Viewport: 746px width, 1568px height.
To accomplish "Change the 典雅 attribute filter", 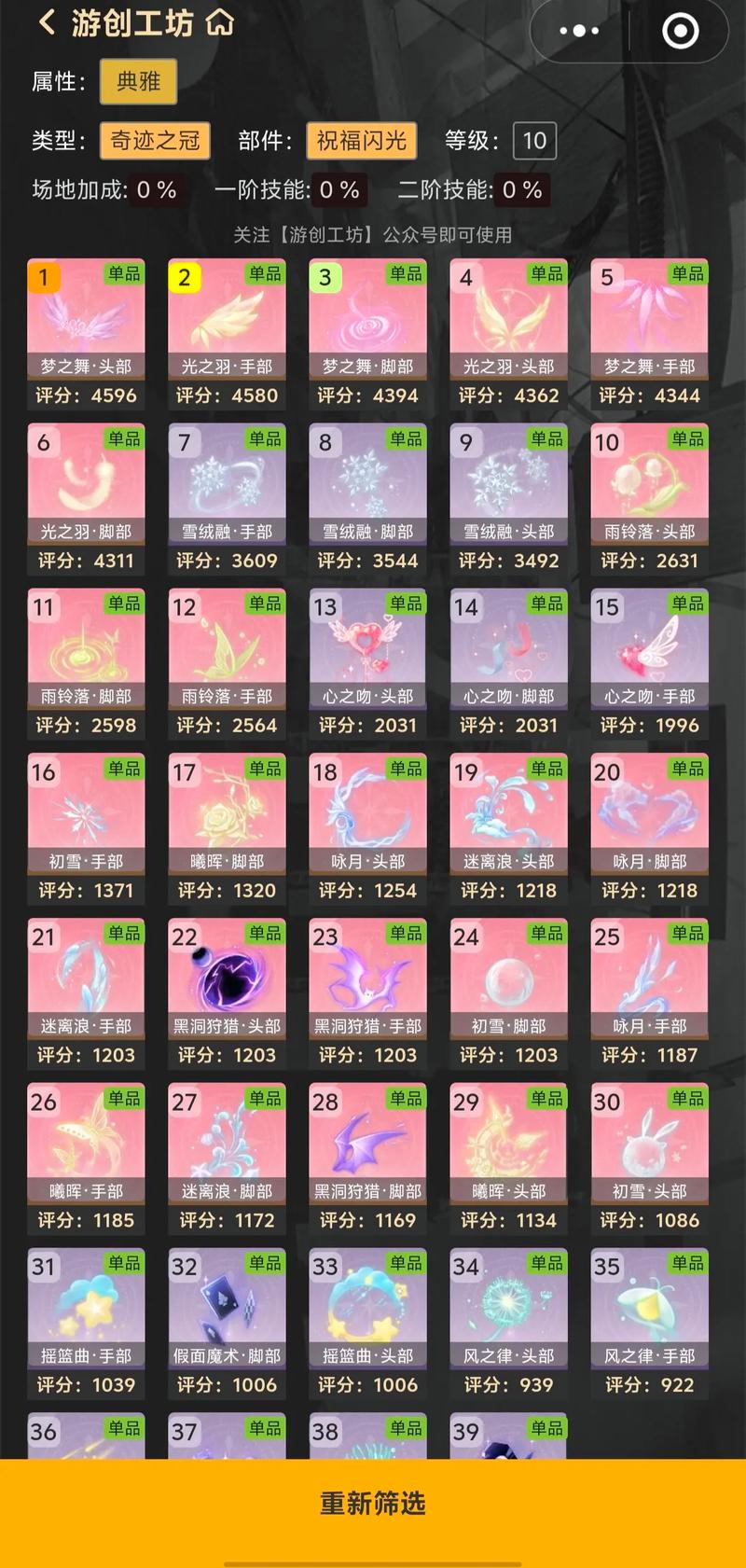I will 138,82.
